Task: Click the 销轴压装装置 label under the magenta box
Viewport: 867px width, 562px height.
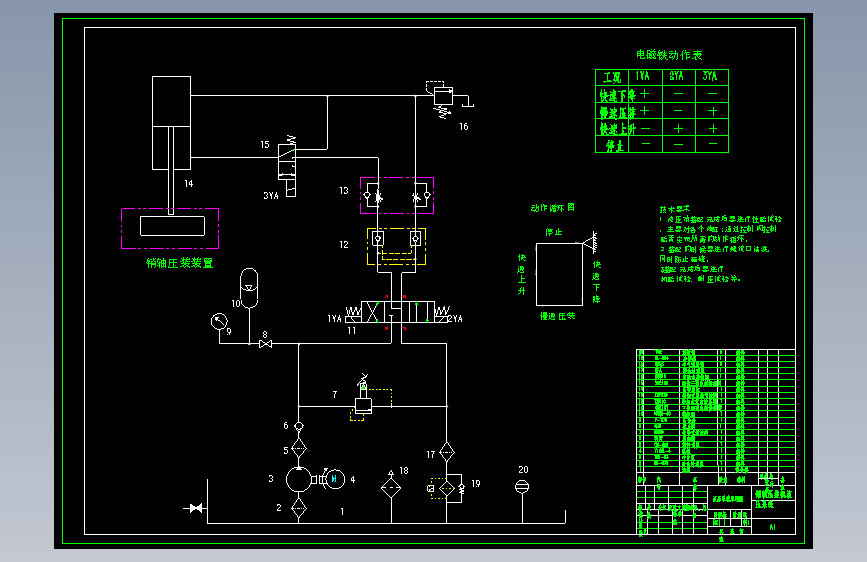Action: (x=180, y=263)
